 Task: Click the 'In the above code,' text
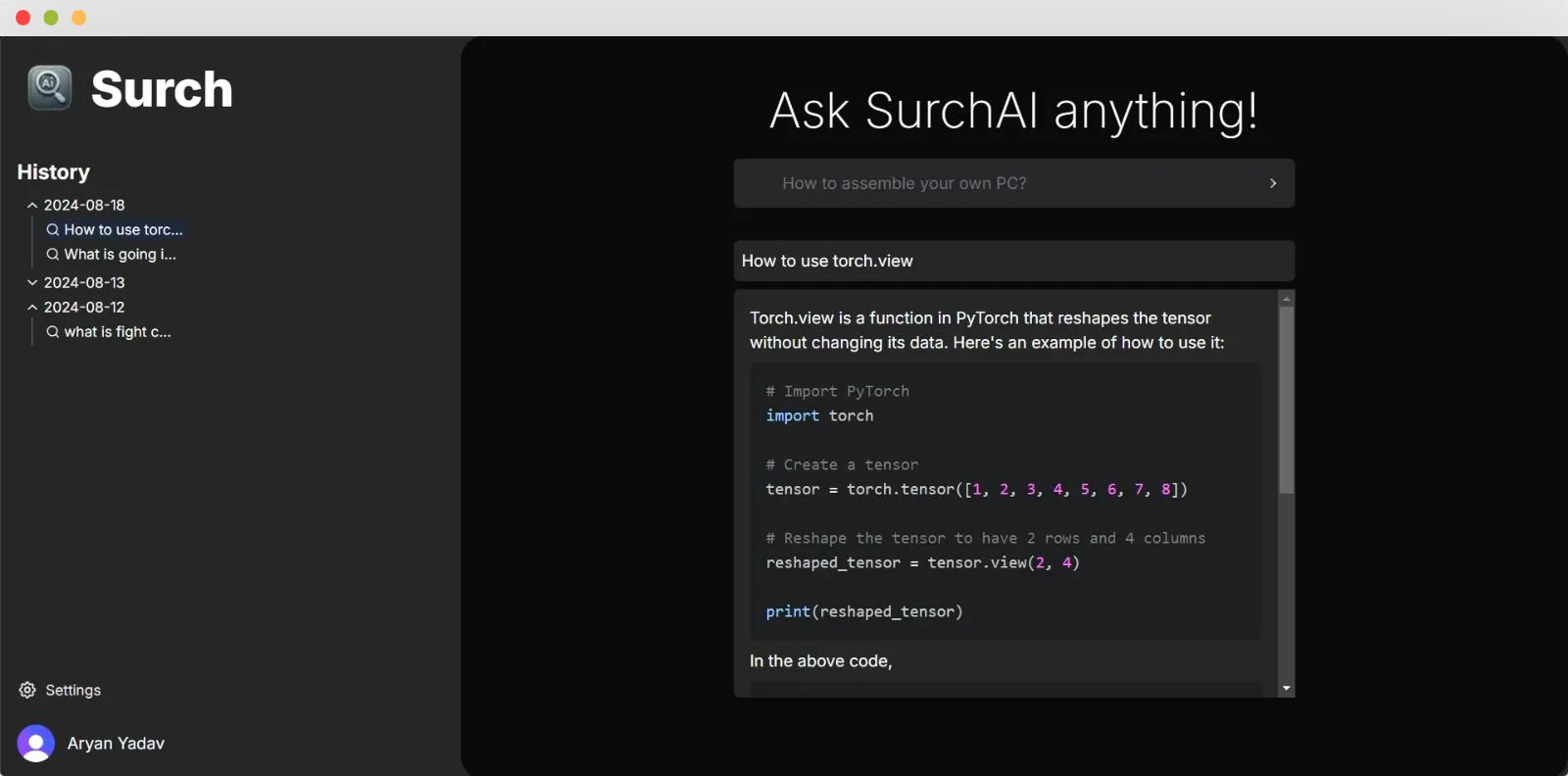point(820,661)
